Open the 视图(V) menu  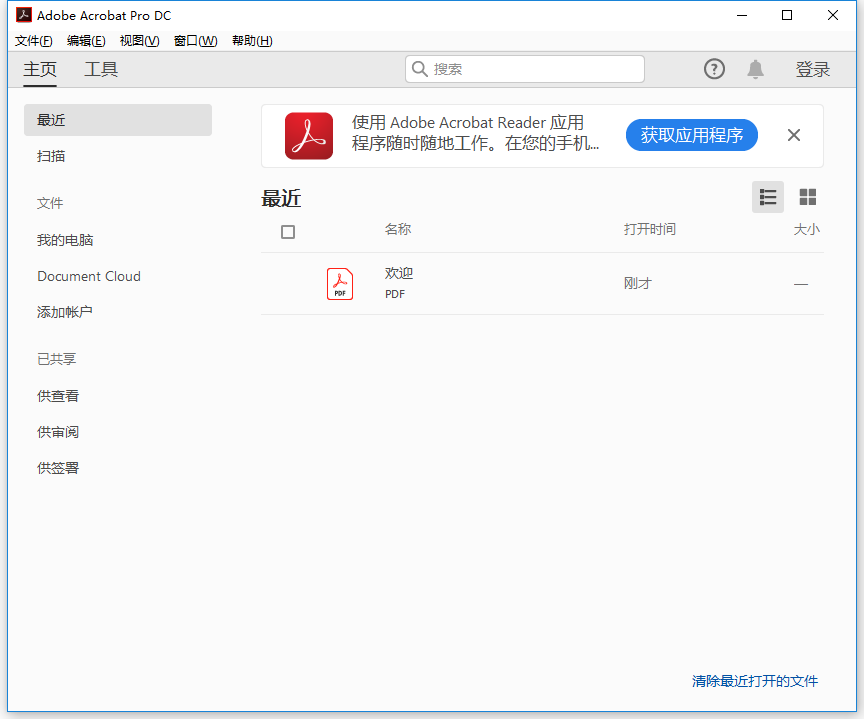click(x=139, y=41)
